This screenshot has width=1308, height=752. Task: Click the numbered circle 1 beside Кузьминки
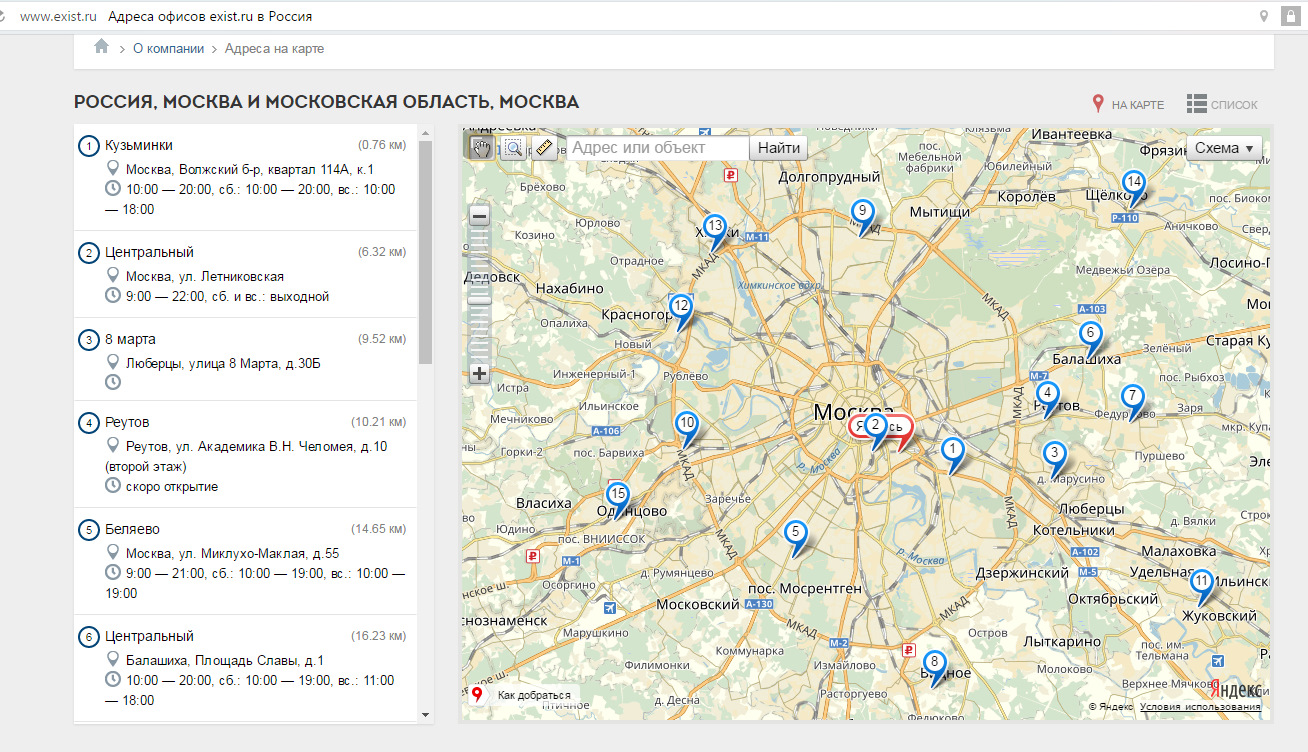pos(89,146)
